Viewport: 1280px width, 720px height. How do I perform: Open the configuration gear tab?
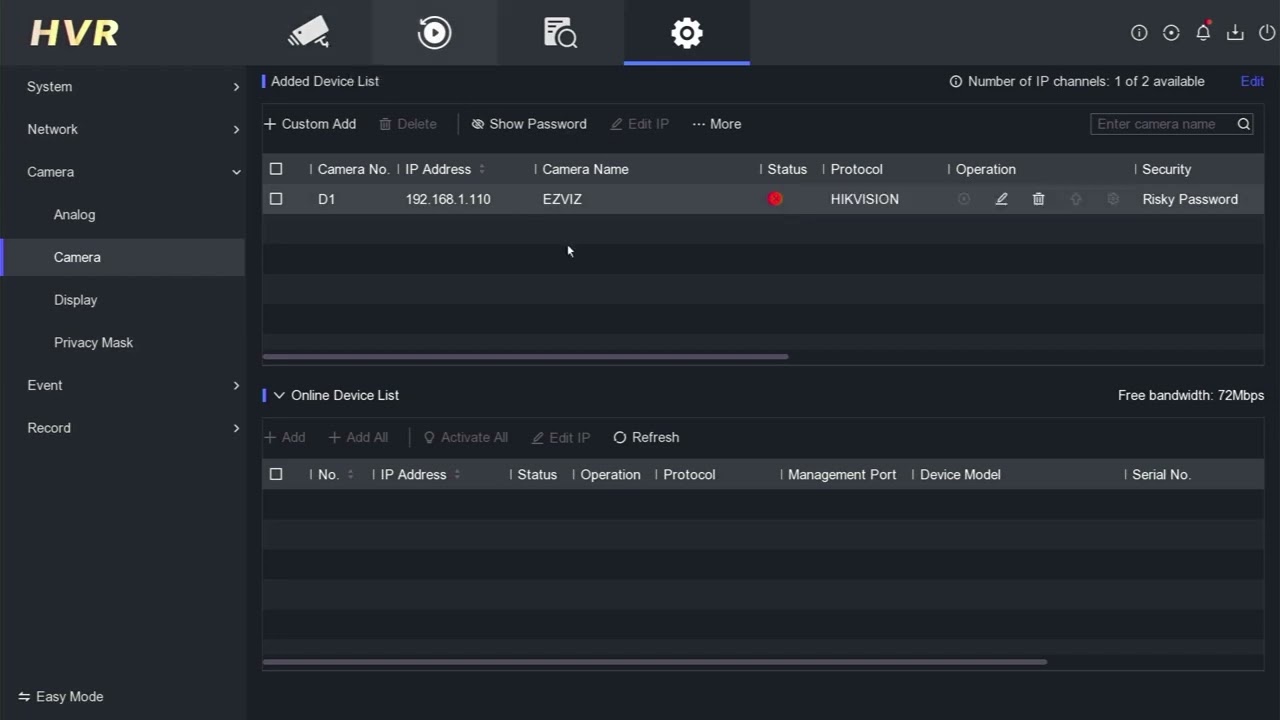point(686,32)
